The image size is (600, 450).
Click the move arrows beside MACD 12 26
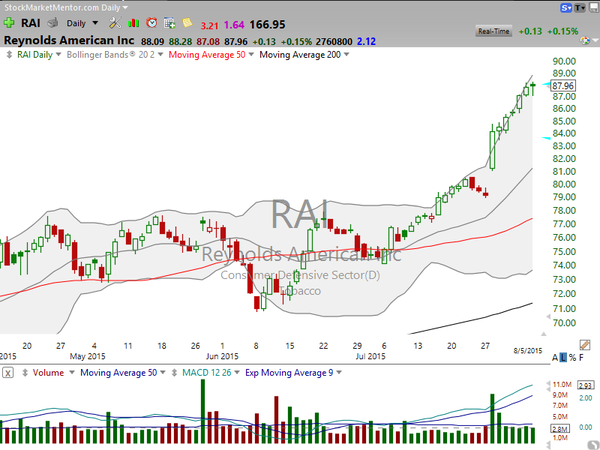[x=174, y=372]
